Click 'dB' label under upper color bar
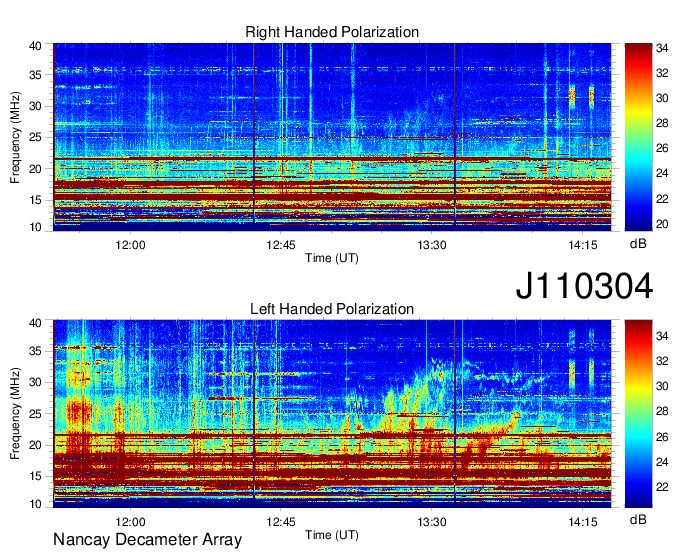 [638, 244]
